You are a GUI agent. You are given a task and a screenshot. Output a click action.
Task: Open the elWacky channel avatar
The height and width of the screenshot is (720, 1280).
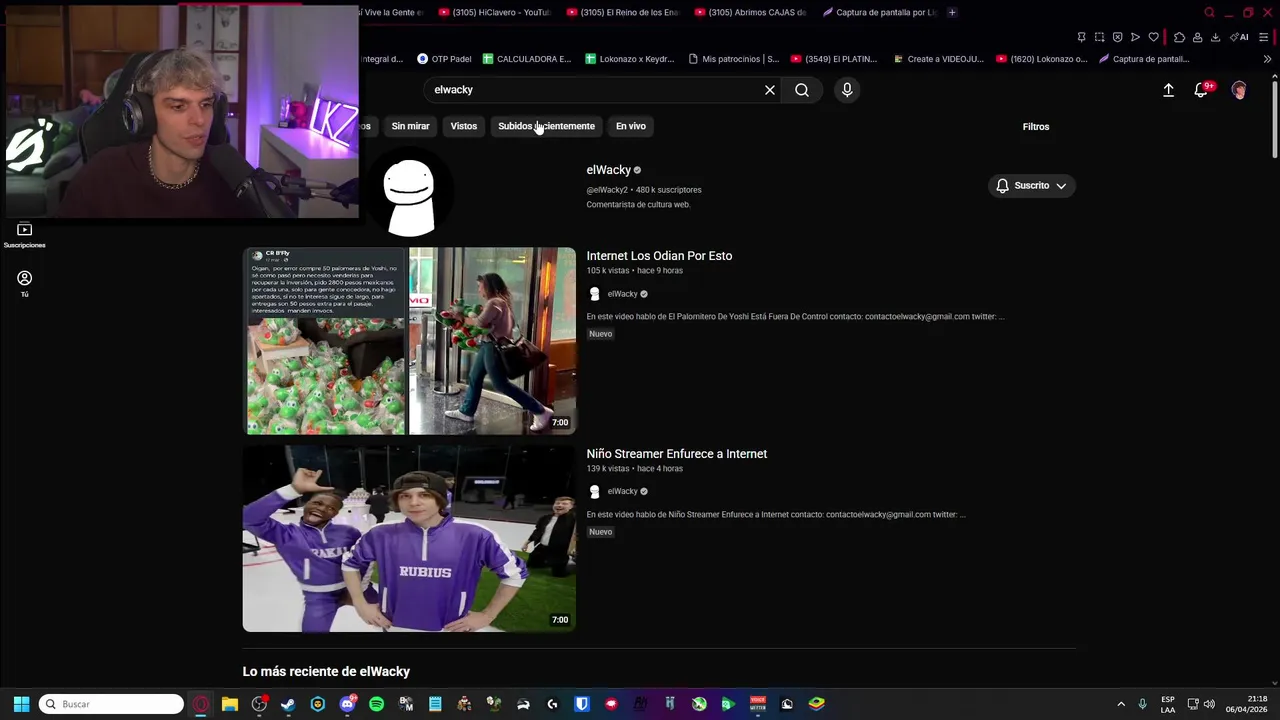409,193
